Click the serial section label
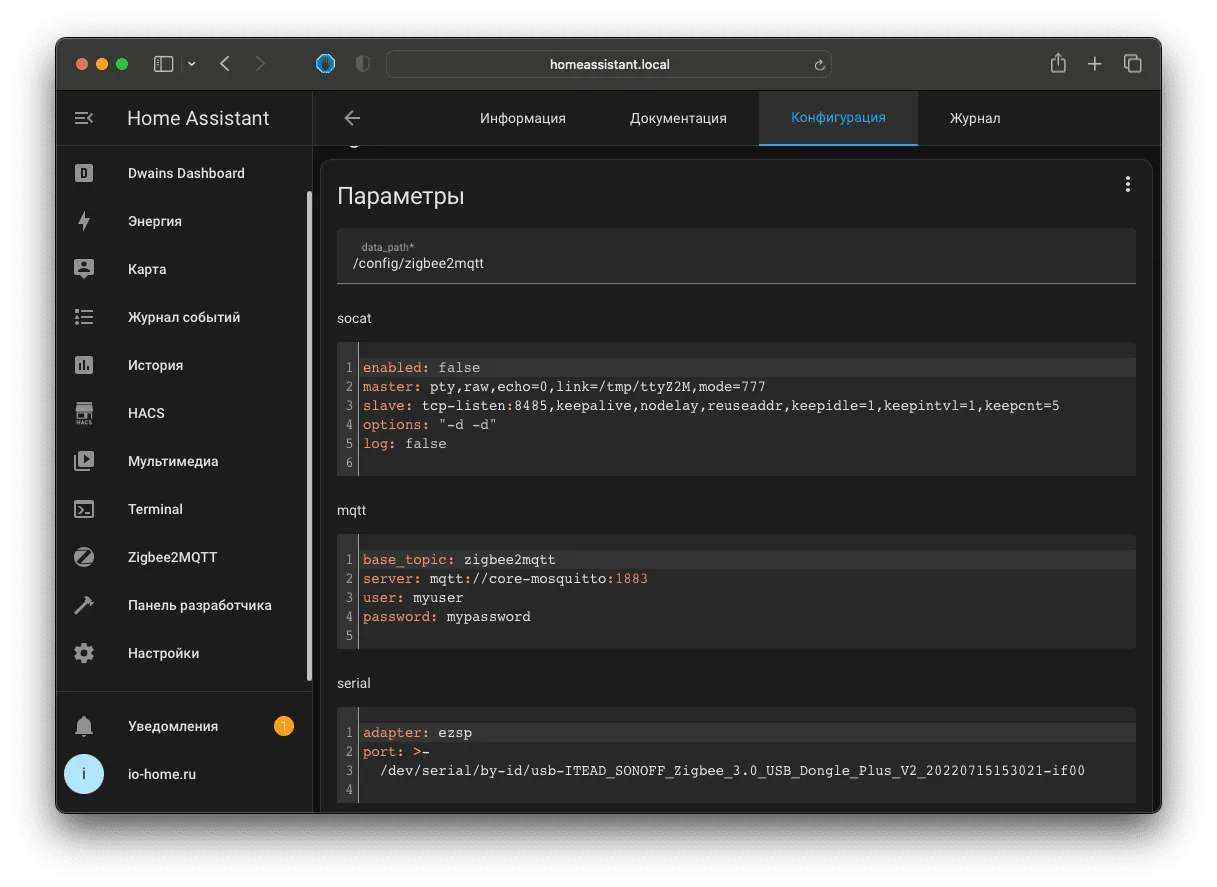The width and height of the screenshot is (1217, 887). 354,683
